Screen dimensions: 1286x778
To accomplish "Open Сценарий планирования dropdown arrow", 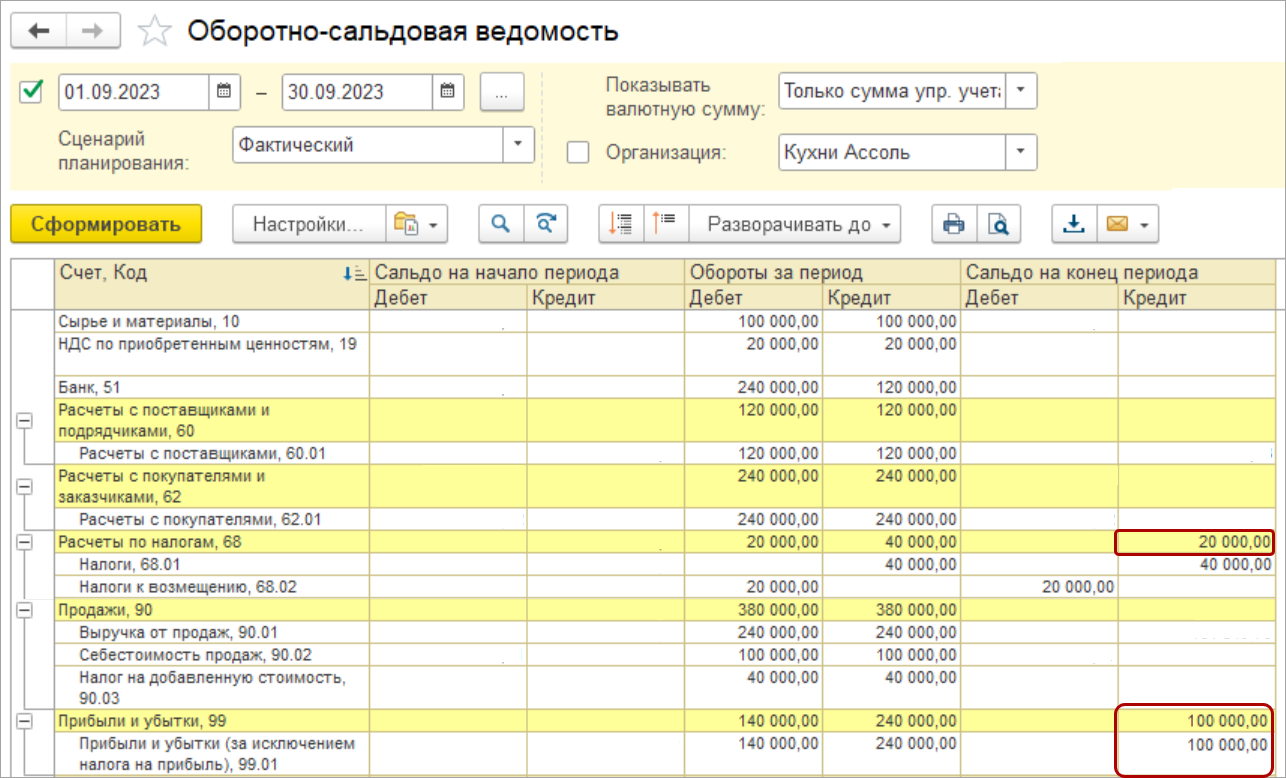I will tap(518, 144).
